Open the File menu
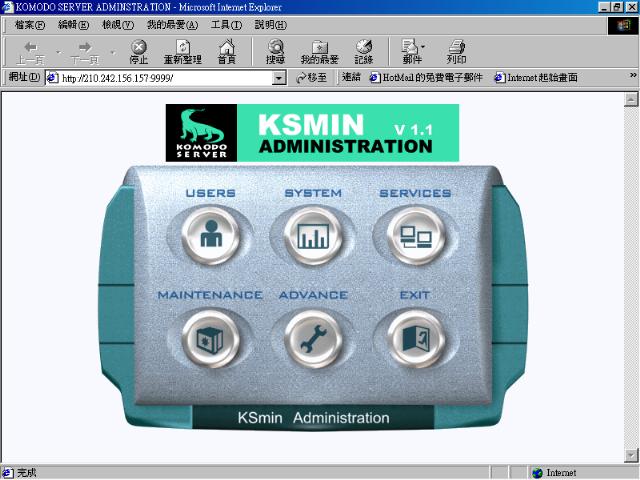 point(32,24)
